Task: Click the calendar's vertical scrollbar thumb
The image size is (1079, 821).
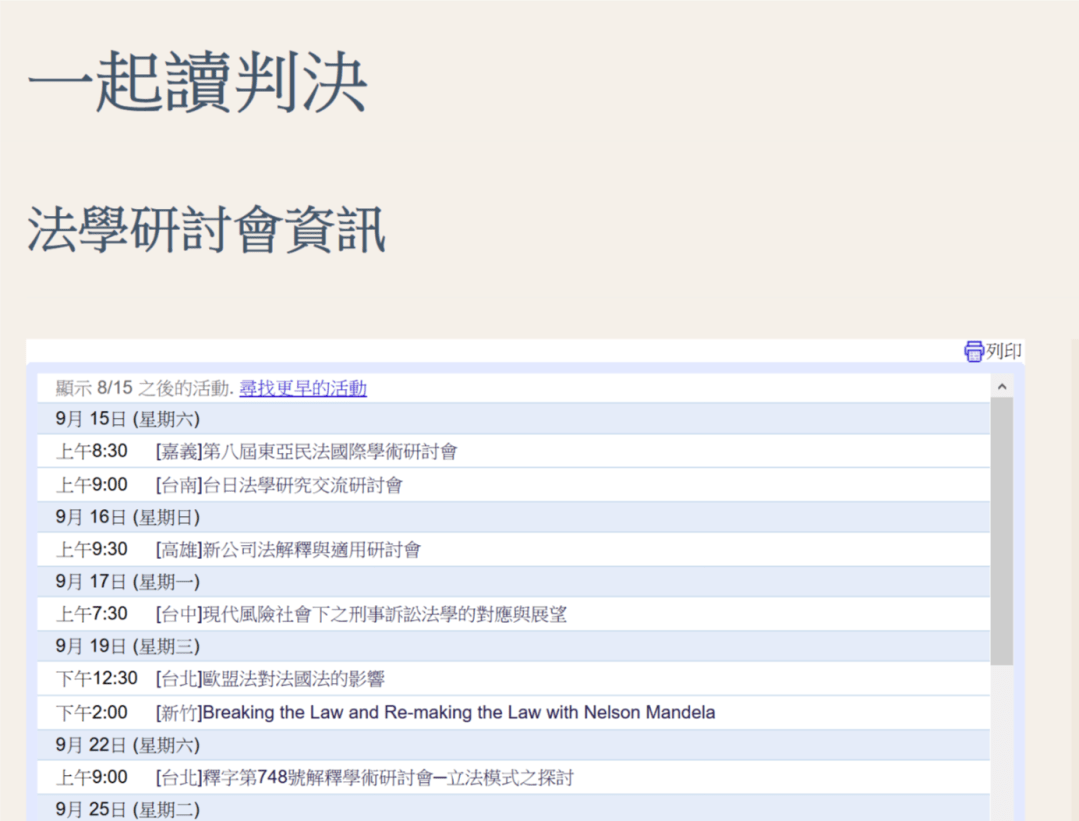Action: point(1001,530)
